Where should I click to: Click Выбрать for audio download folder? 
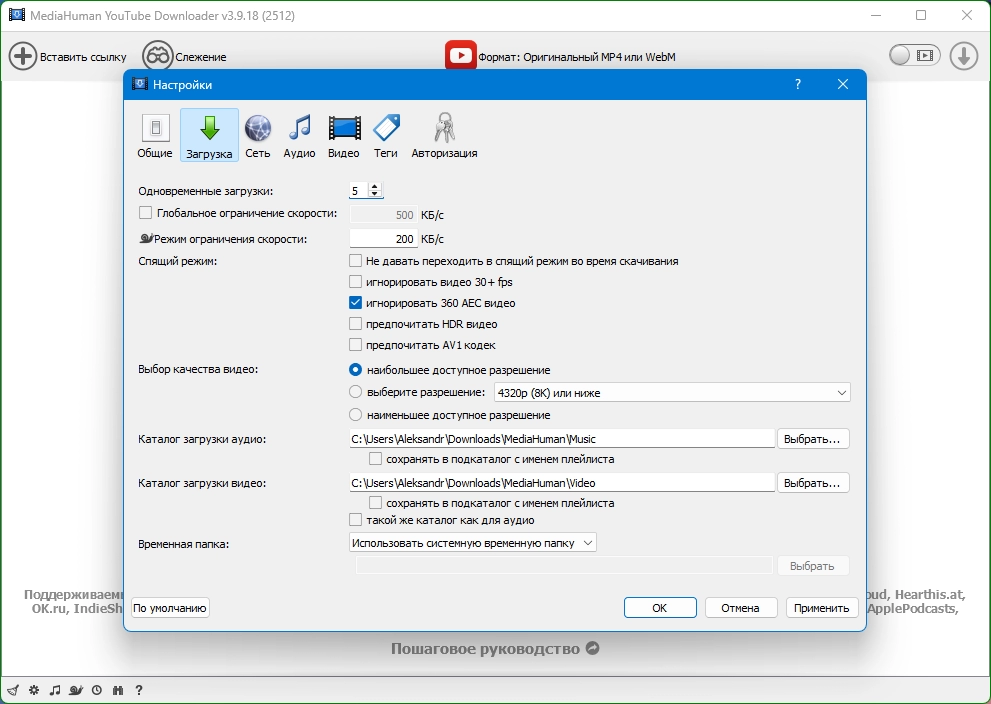pos(812,439)
